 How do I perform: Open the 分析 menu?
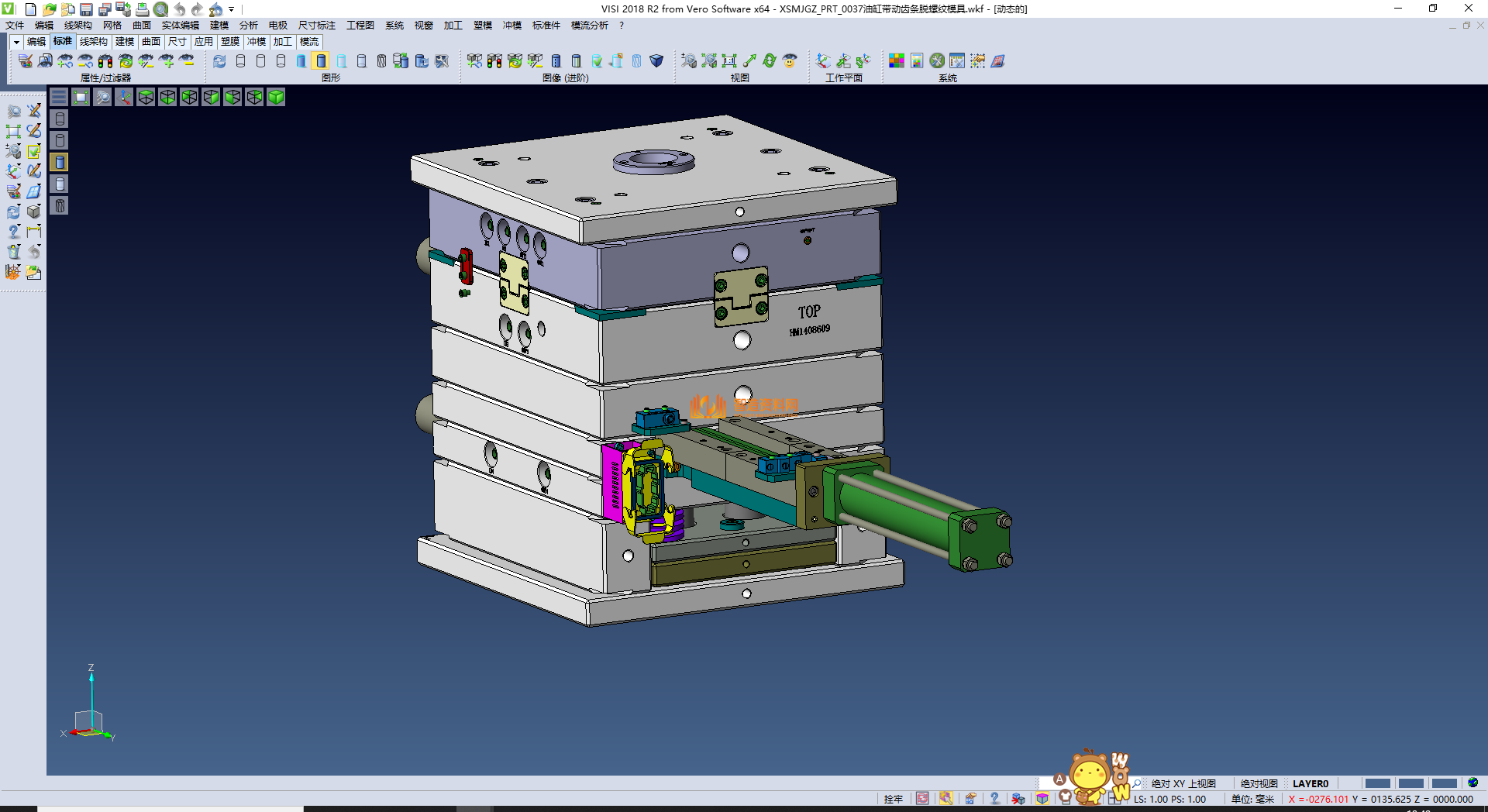tap(249, 26)
